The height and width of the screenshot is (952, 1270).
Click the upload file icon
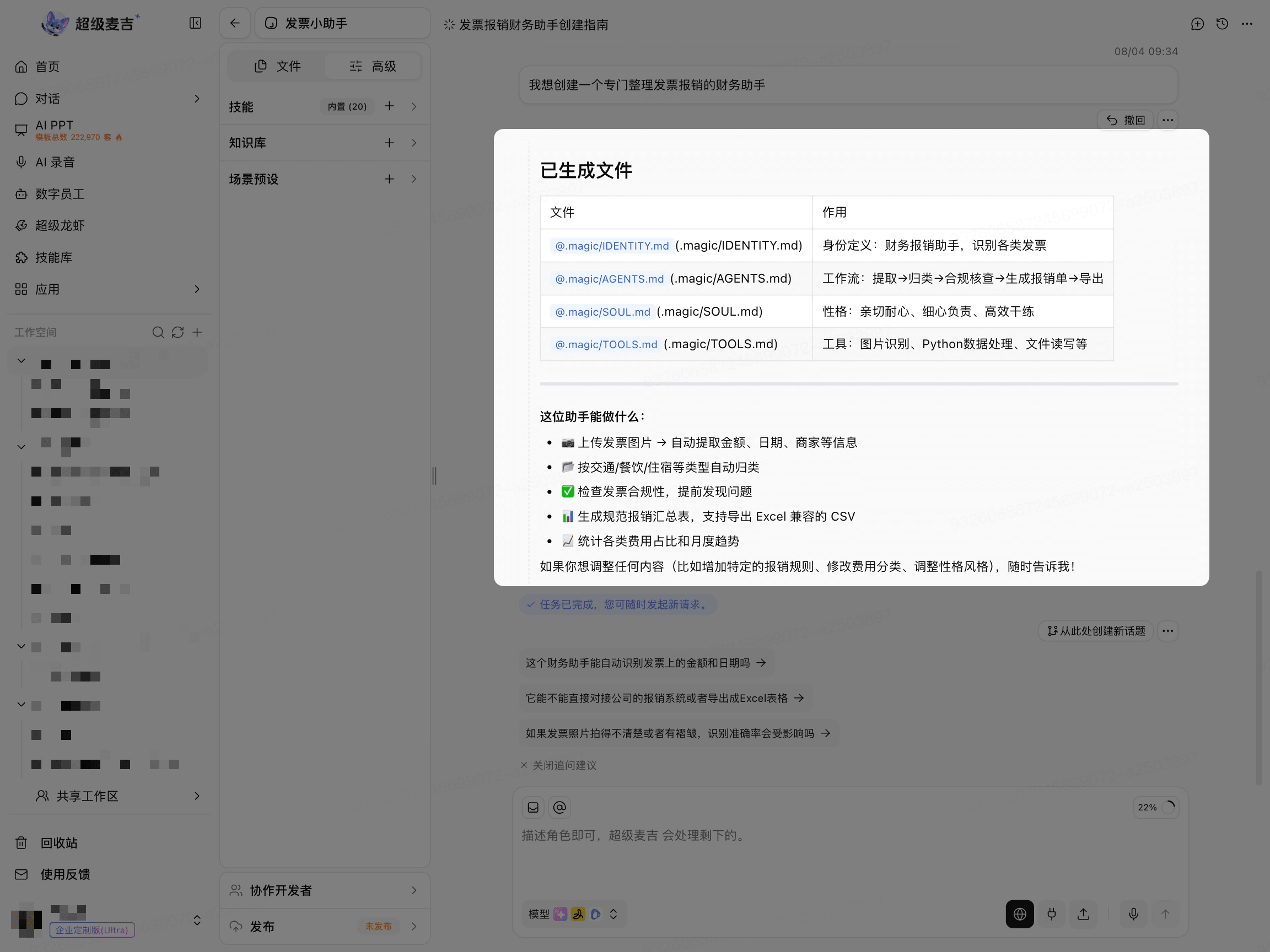tap(1083, 913)
